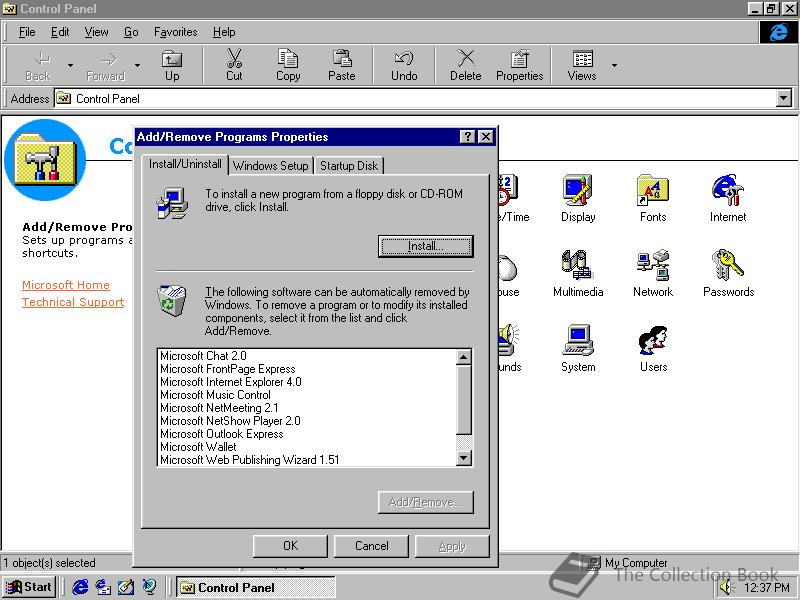Click the 12:37 PM taskbar clock
Image resolution: width=800 pixels, height=600 pixels.
pyautogui.click(x=766, y=588)
